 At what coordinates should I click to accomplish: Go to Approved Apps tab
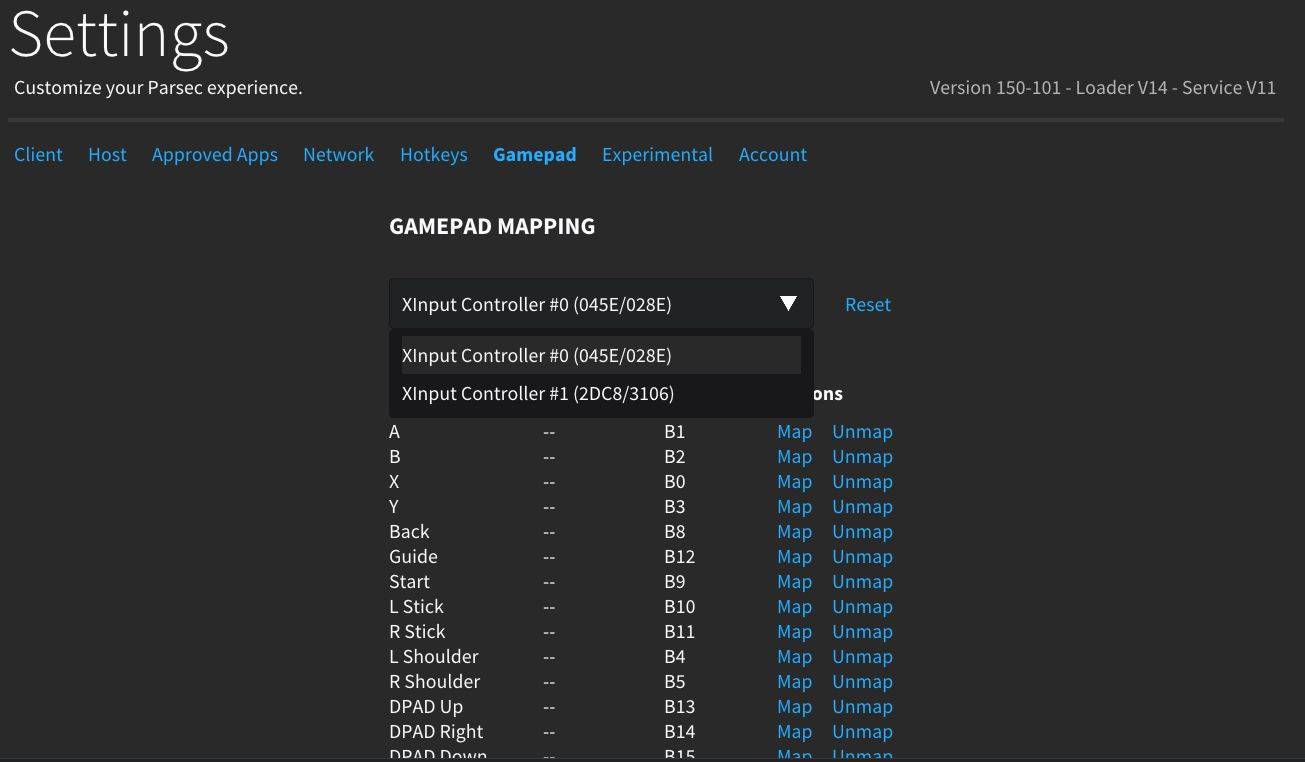click(215, 155)
